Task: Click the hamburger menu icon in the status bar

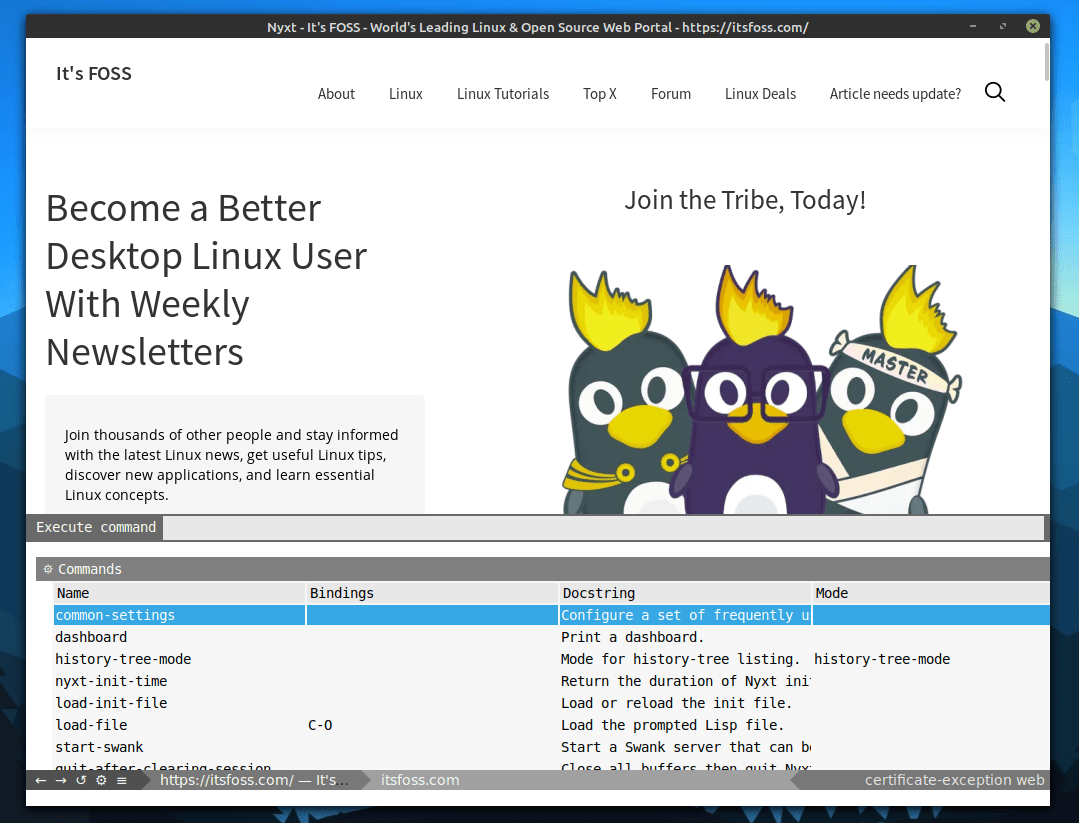Action: click(x=122, y=780)
